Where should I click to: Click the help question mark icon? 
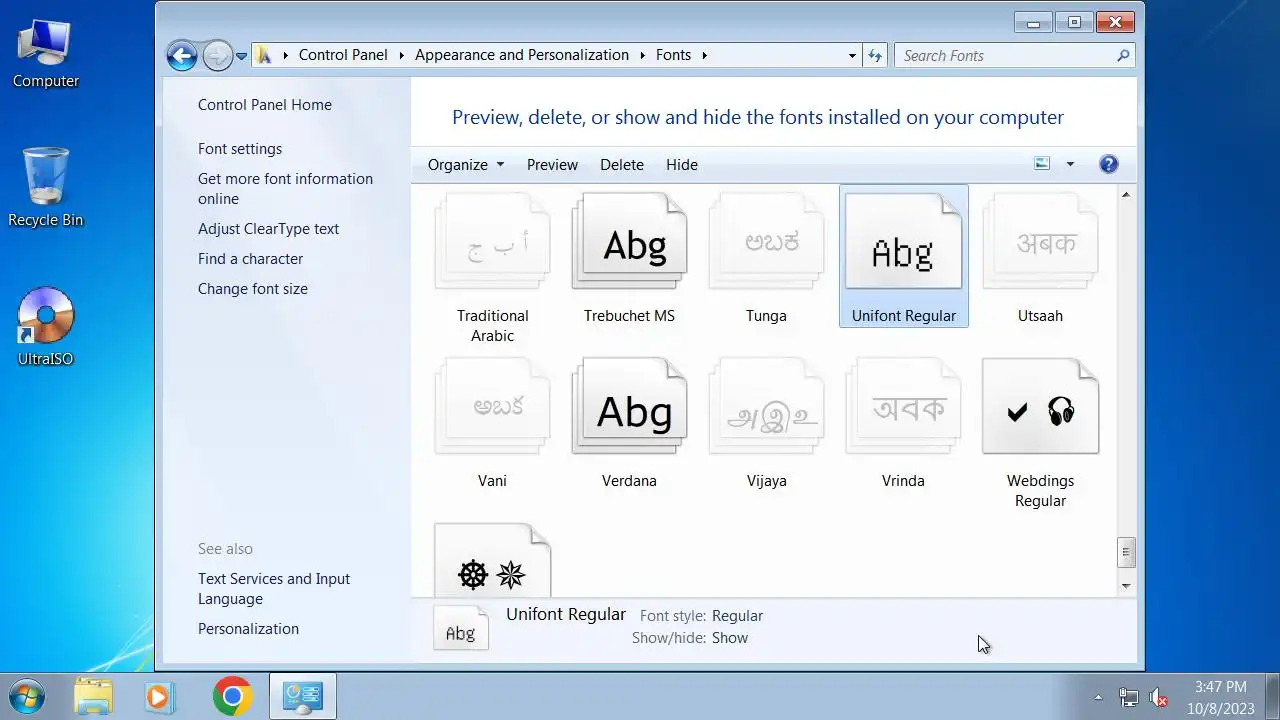click(1108, 164)
